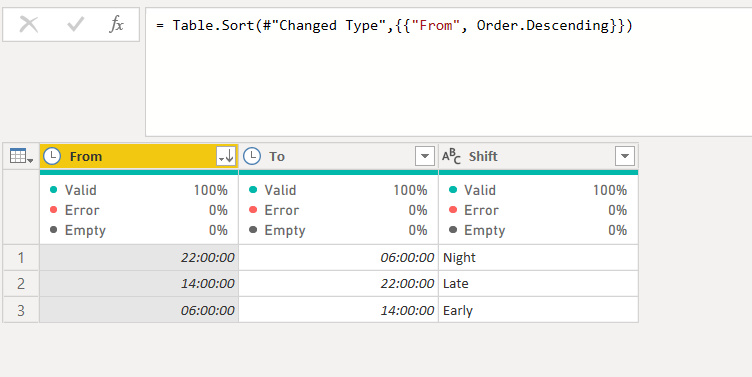Image resolution: width=752 pixels, height=377 pixels.
Task: Click the Early shift cell
Action: [539, 310]
